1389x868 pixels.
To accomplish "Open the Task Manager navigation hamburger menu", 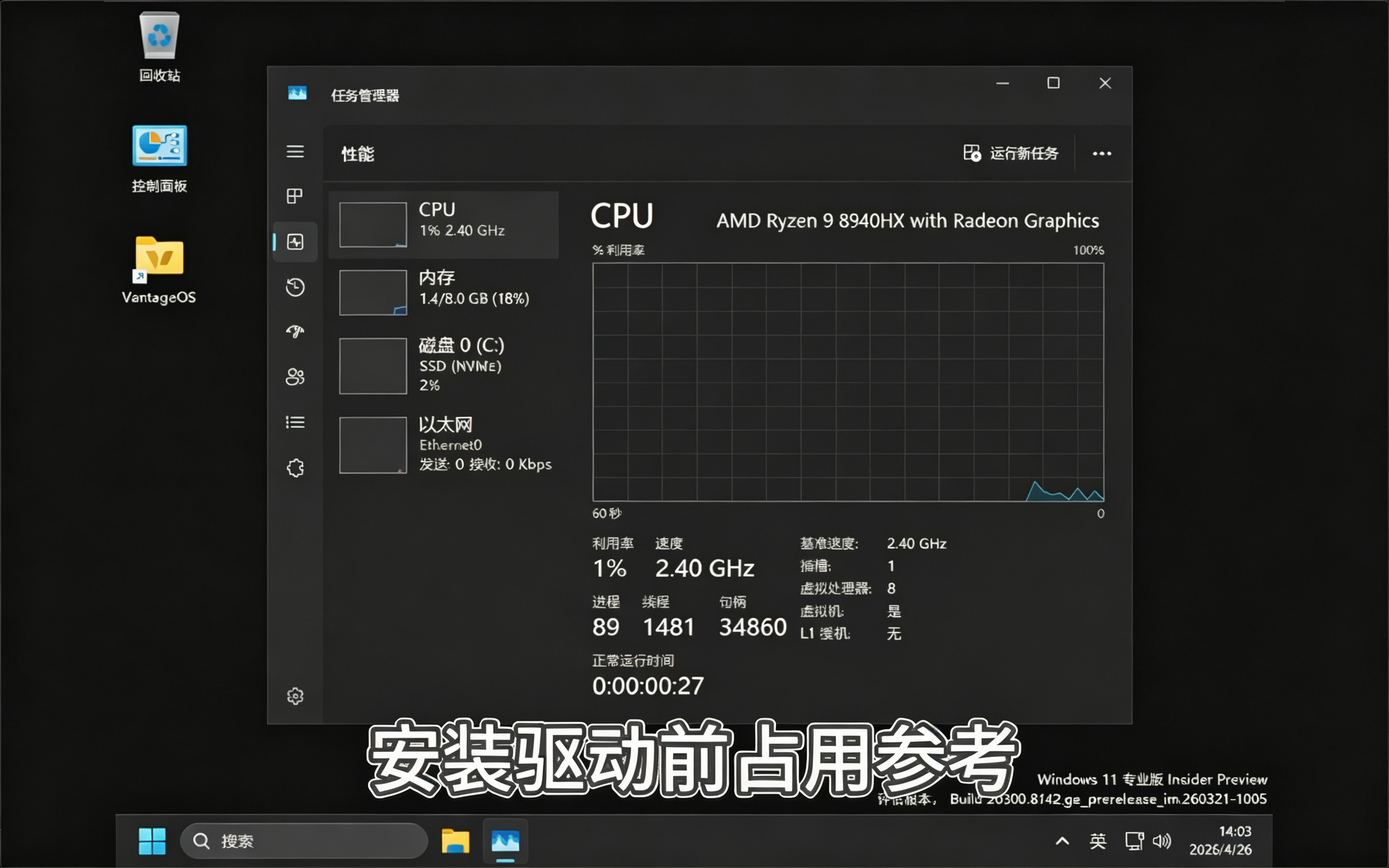I will (x=295, y=151).
